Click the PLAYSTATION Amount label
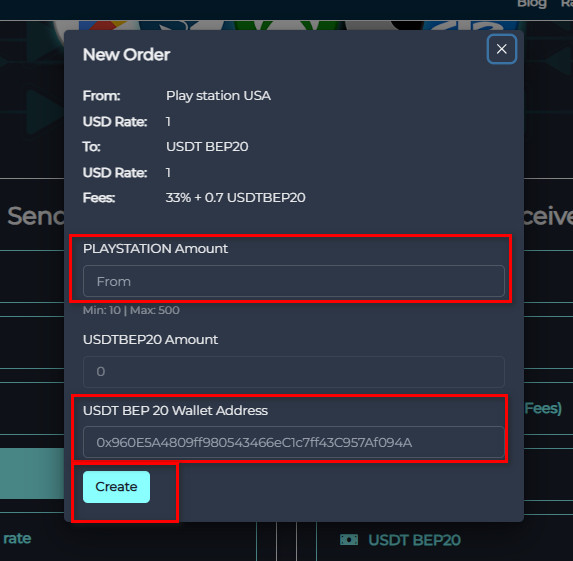 (155, 249)
